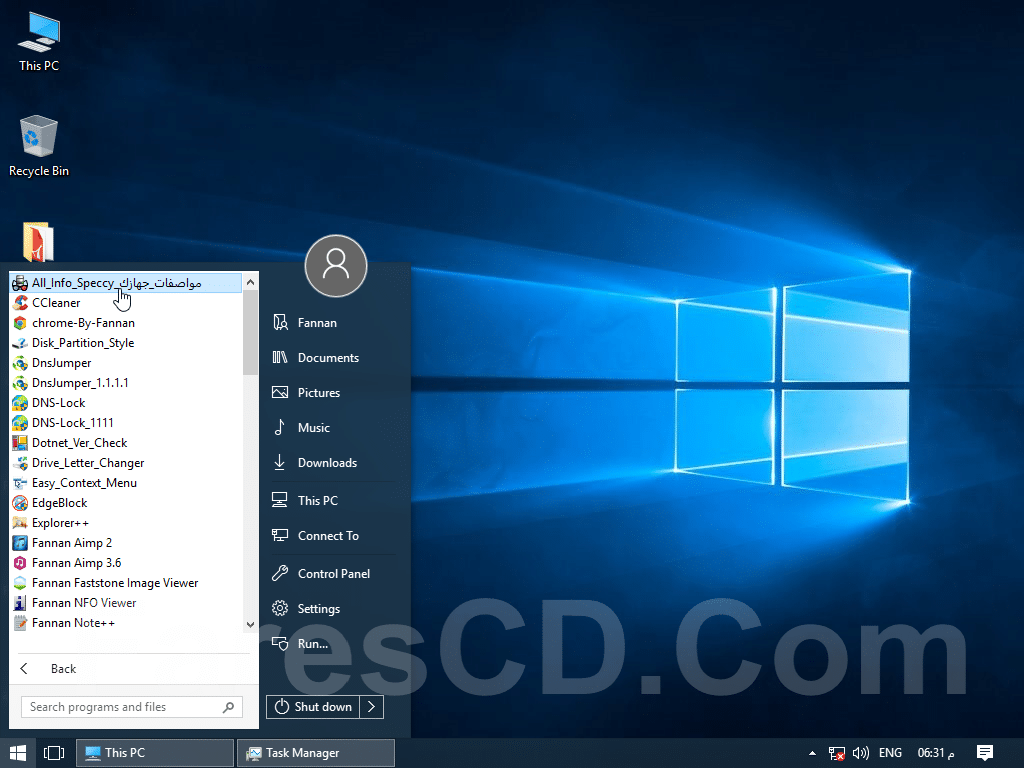The width and height of the screenshot is (1024, 768).
Task: Click the user account avatar
Action: click(x=336, y=266)
